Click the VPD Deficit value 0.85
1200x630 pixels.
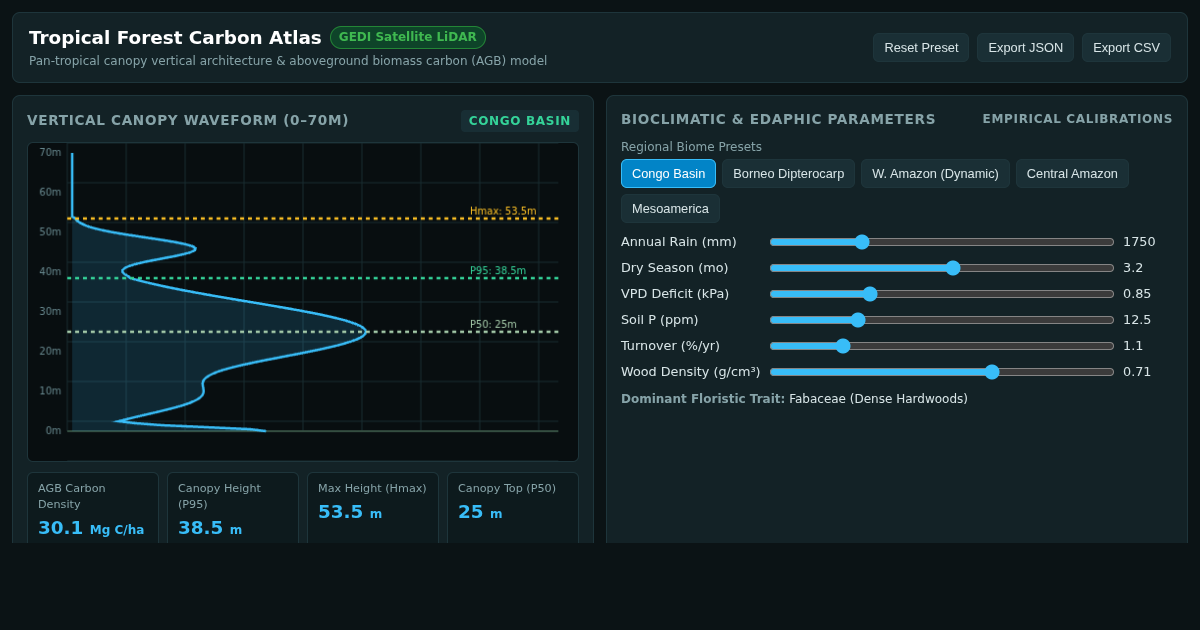point(1137,294)
